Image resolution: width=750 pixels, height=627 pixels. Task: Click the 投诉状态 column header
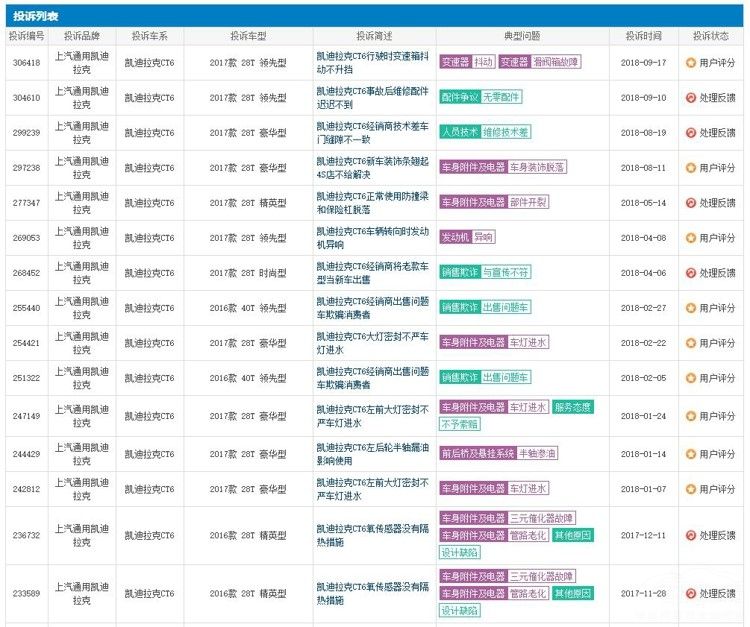tap(711, 36)
